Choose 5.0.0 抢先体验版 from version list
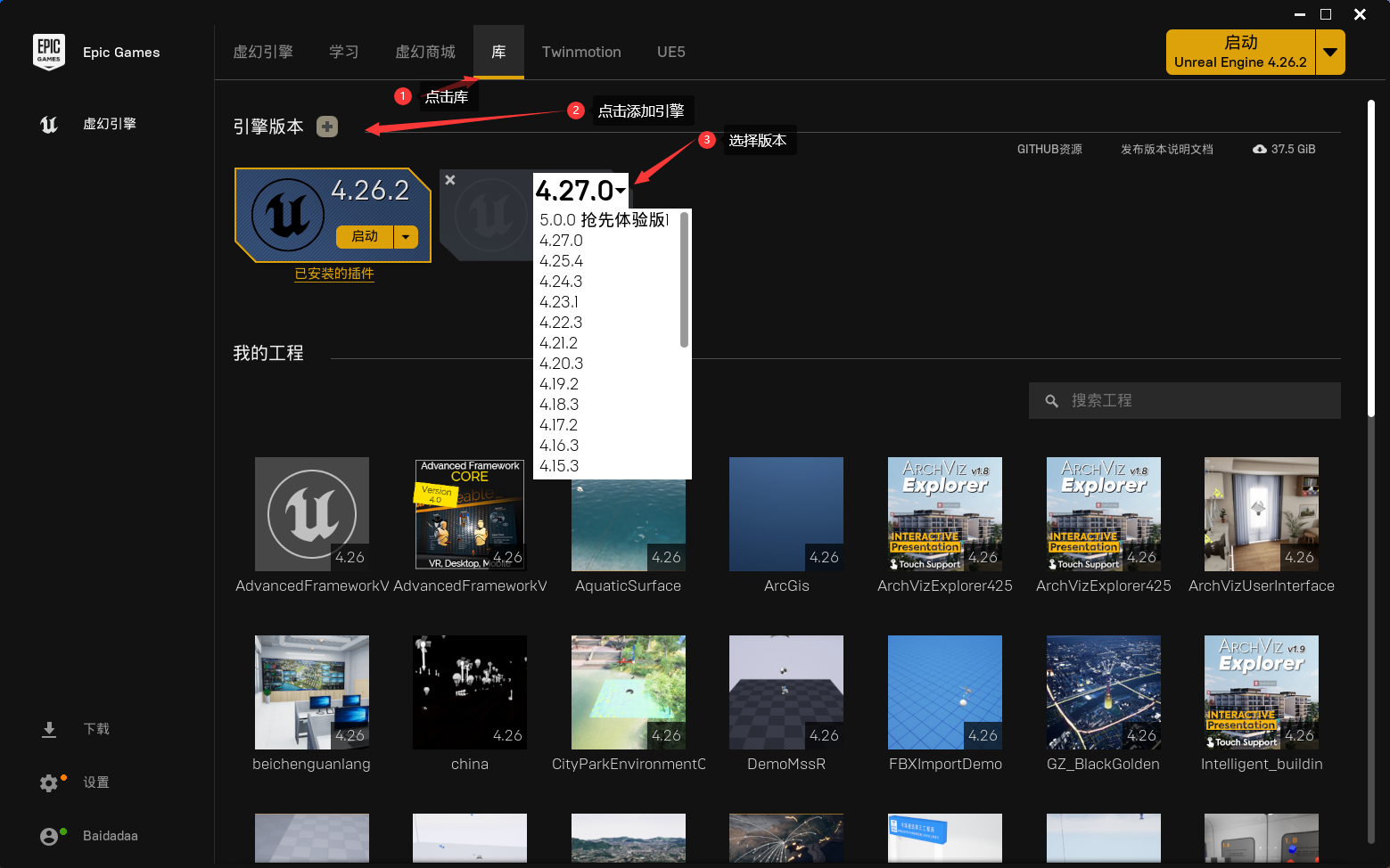1390x868 pixels. click(606, 219)
